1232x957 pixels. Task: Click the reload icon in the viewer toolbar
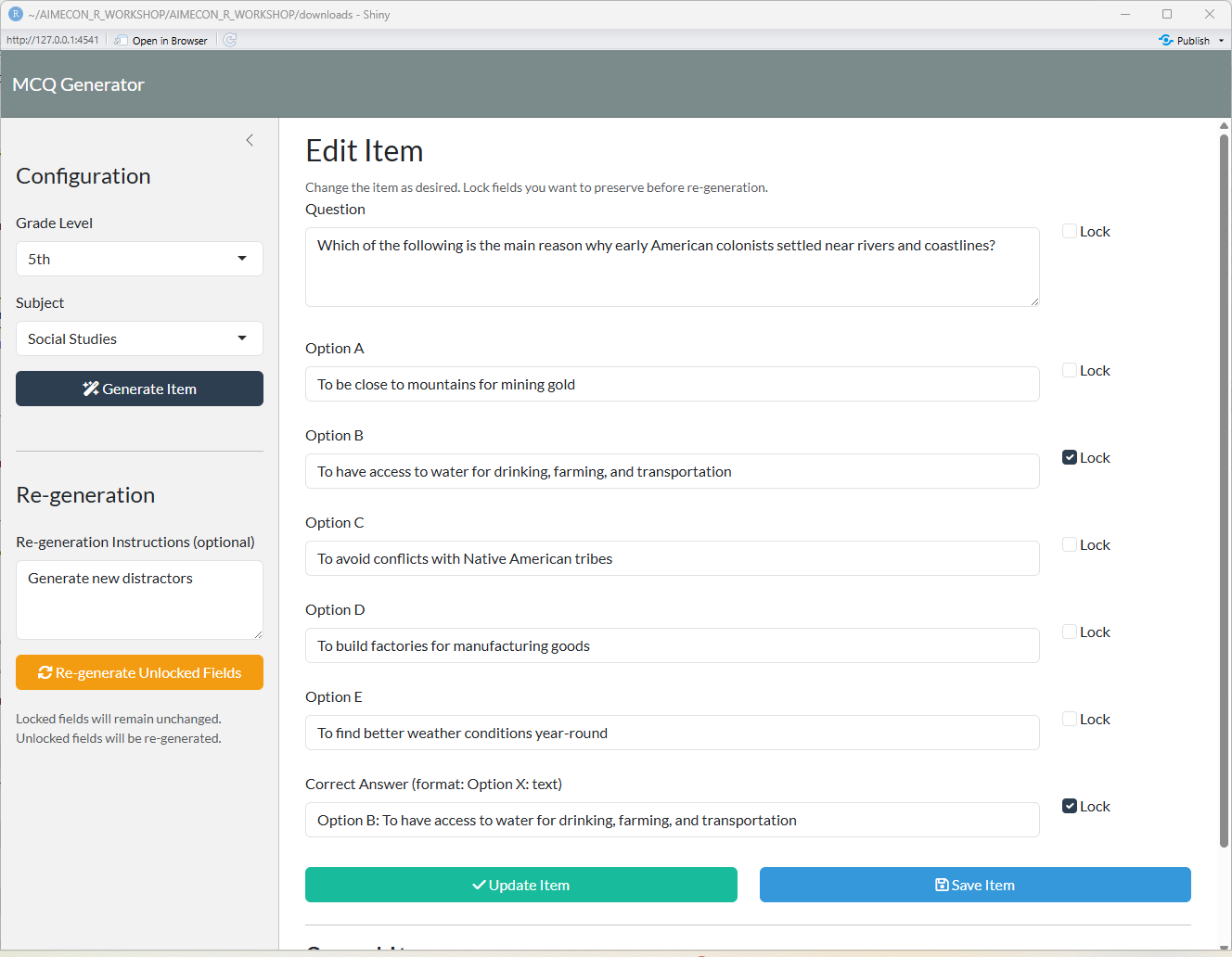(x=230, y=40)
